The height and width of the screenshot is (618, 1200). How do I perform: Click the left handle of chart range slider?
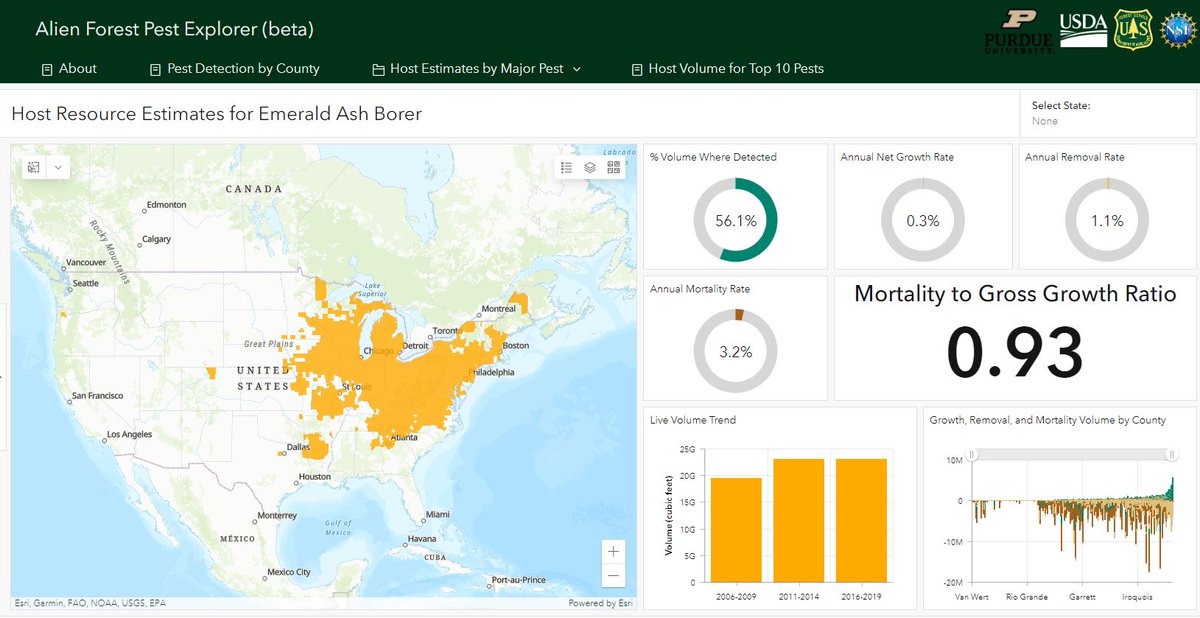point(971,454)
